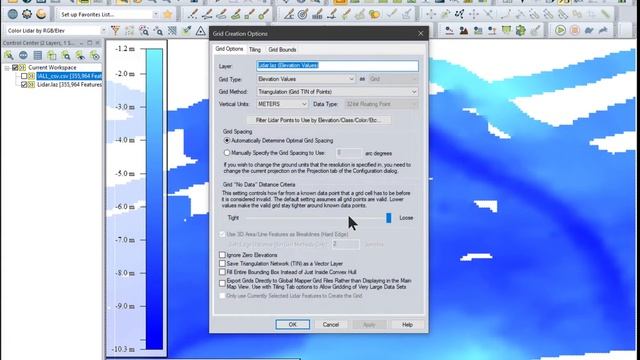Click the Control Center table list icon
This screenshot has height=360, width=640.
[x=38, y=55]
